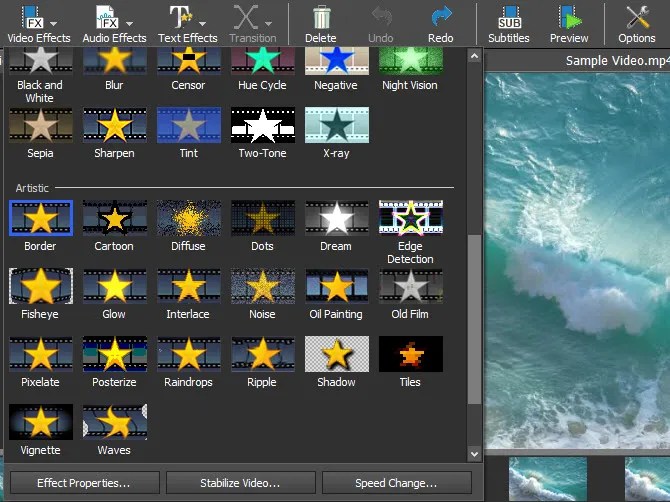Open the Text Effects dropdown arrow
Screen dimensions: 670x502
[x=203, y=23]
